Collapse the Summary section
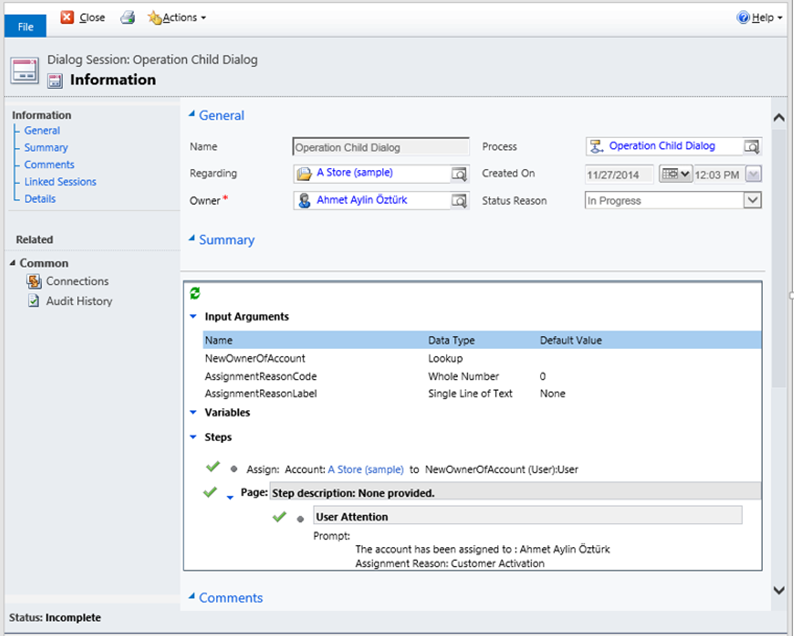The height and width of the screenshot is (636, 794). 192,238
